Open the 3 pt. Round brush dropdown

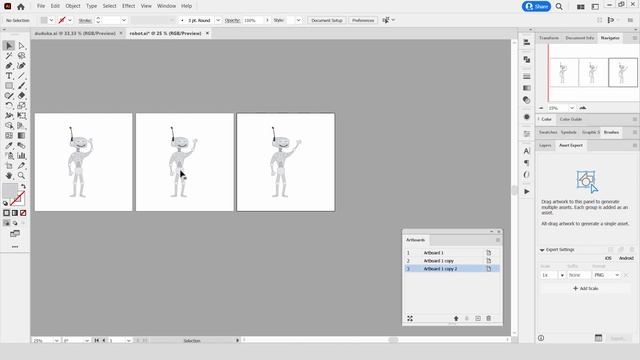coord(218,20)
